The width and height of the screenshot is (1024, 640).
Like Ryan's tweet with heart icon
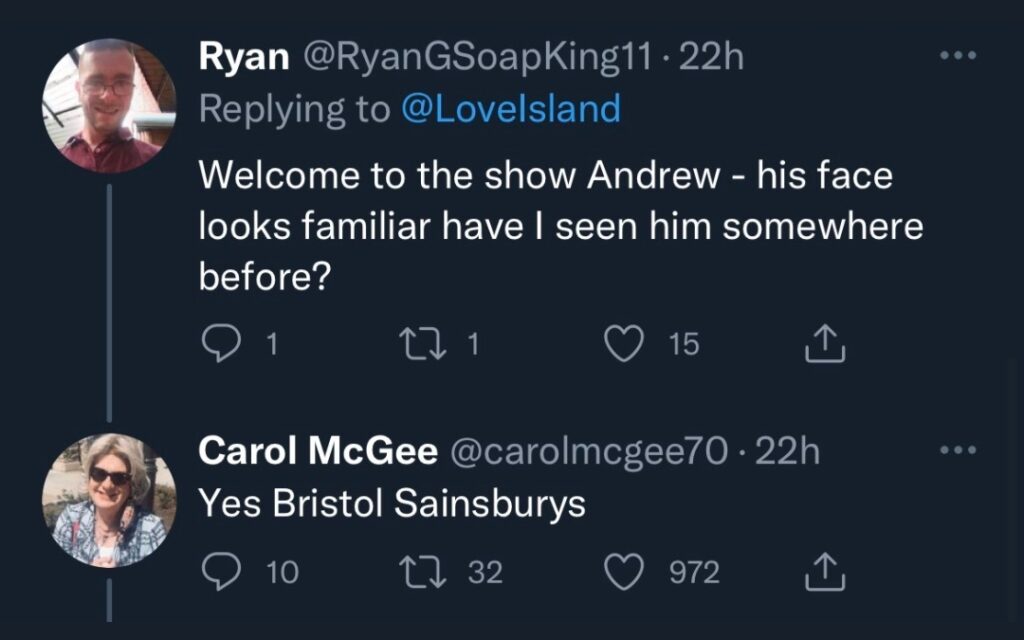(x=624, y=344)
